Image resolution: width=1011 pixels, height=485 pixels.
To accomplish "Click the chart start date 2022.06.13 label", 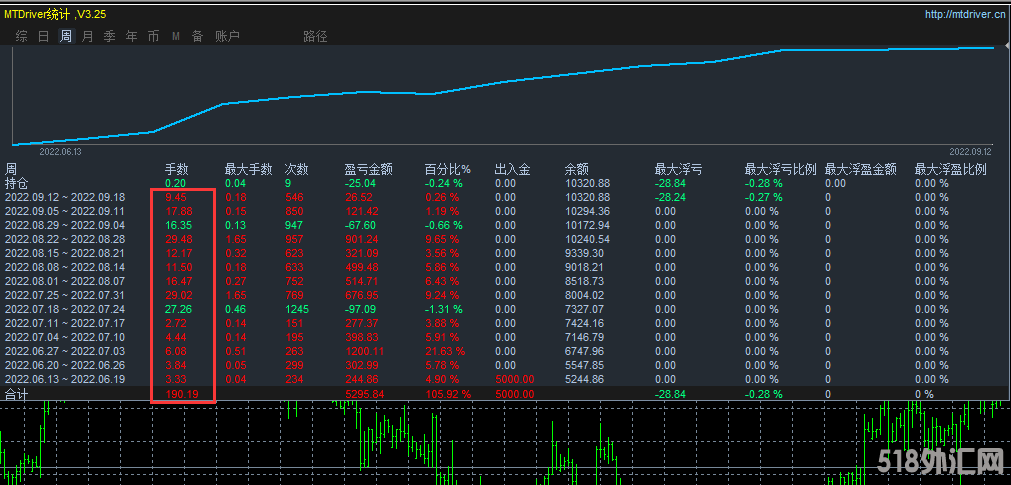I will tap(61, 152).
